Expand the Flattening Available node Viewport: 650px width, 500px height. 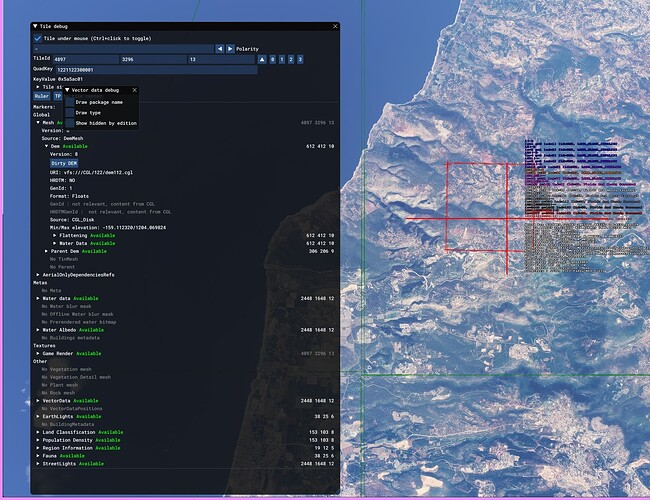pyautogui.click(x=55, y=235)
